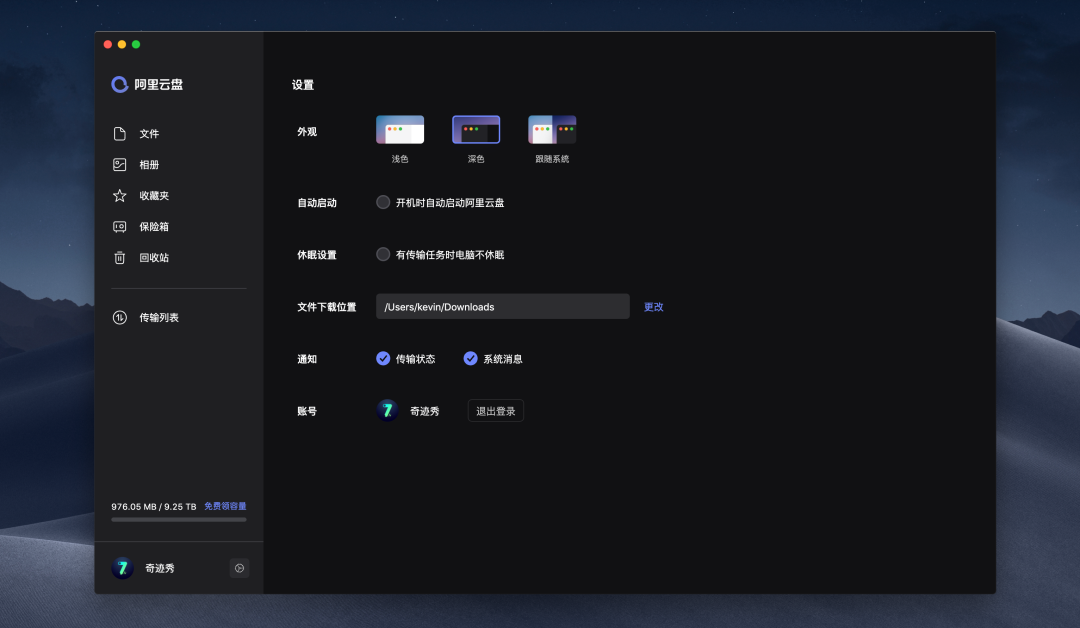Screen dimensions: 1080x628
Task: Click the storage usage progress bar
Action: pos(179,520)
